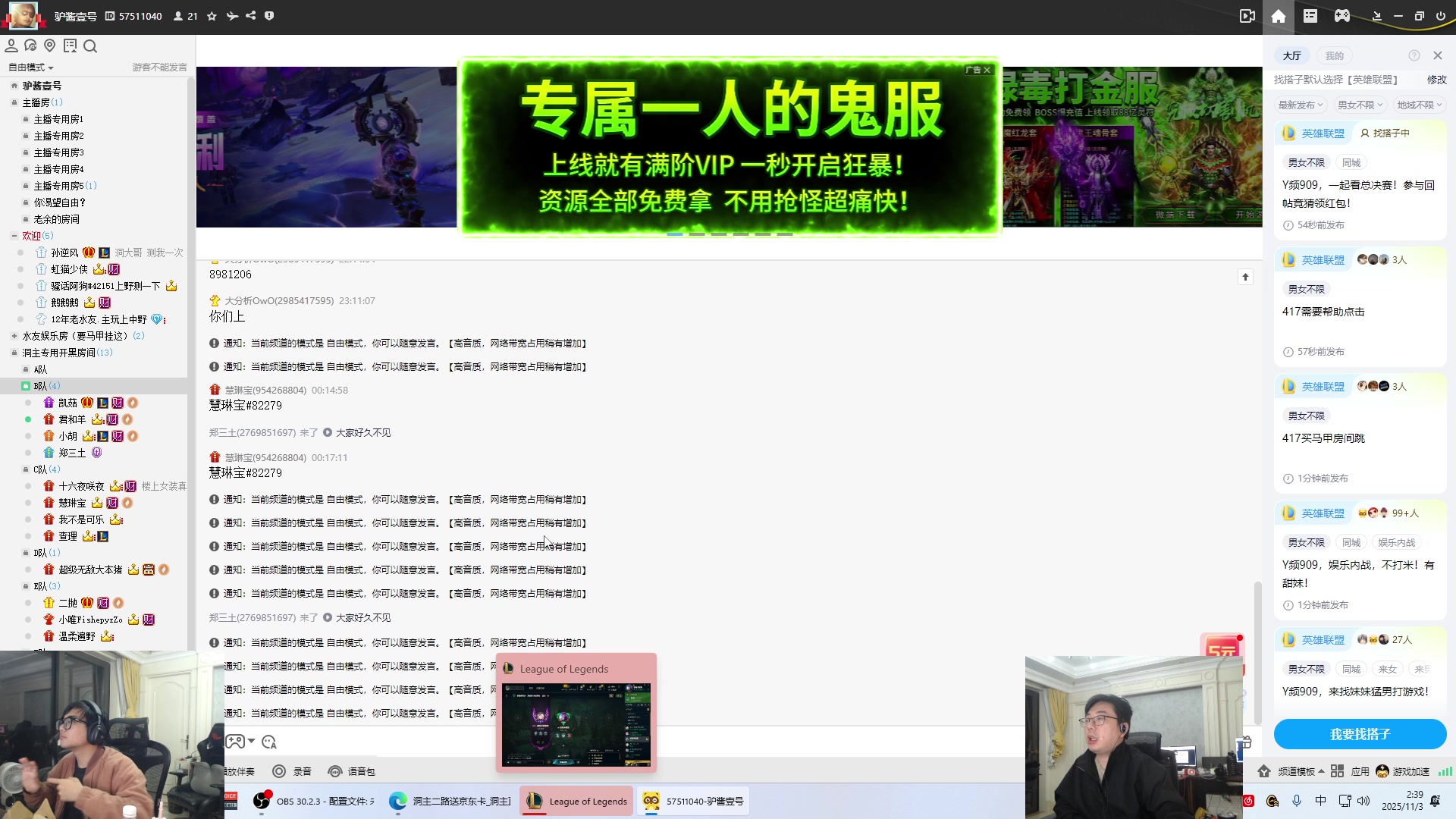1456x819 pixels.
Task: Select the location check-in icon in the sidebar
Action: pos(50,45)
